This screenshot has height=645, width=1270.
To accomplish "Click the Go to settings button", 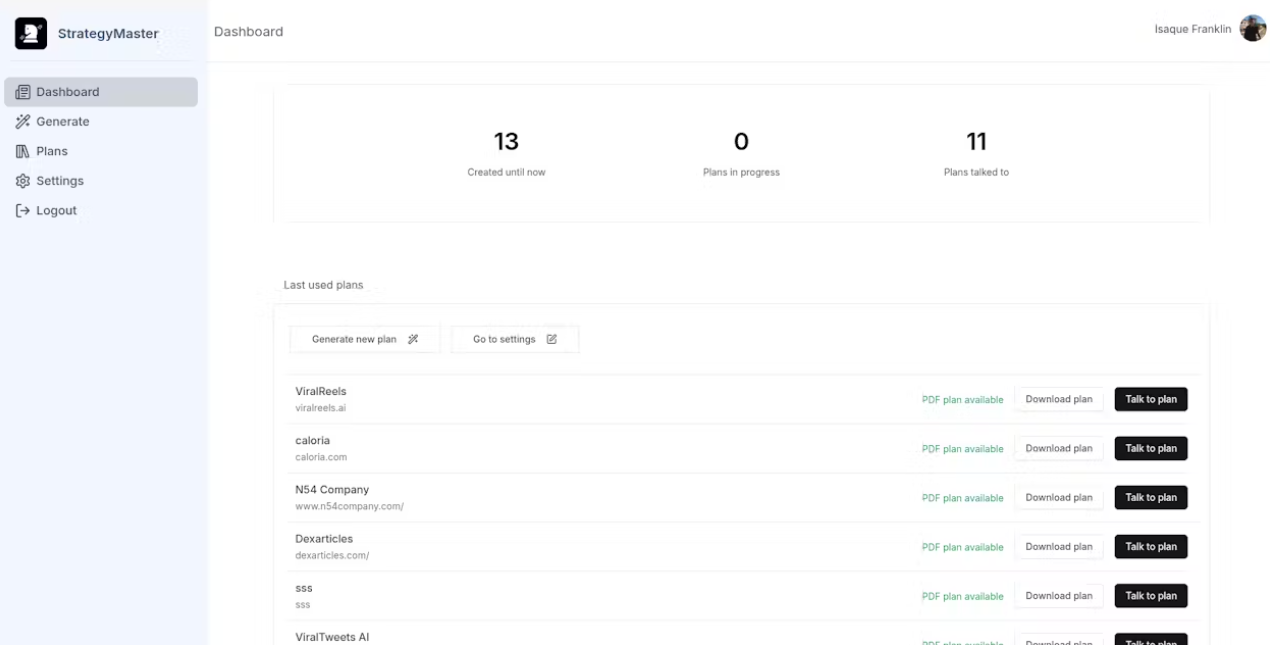I will [x=515, y=339].
